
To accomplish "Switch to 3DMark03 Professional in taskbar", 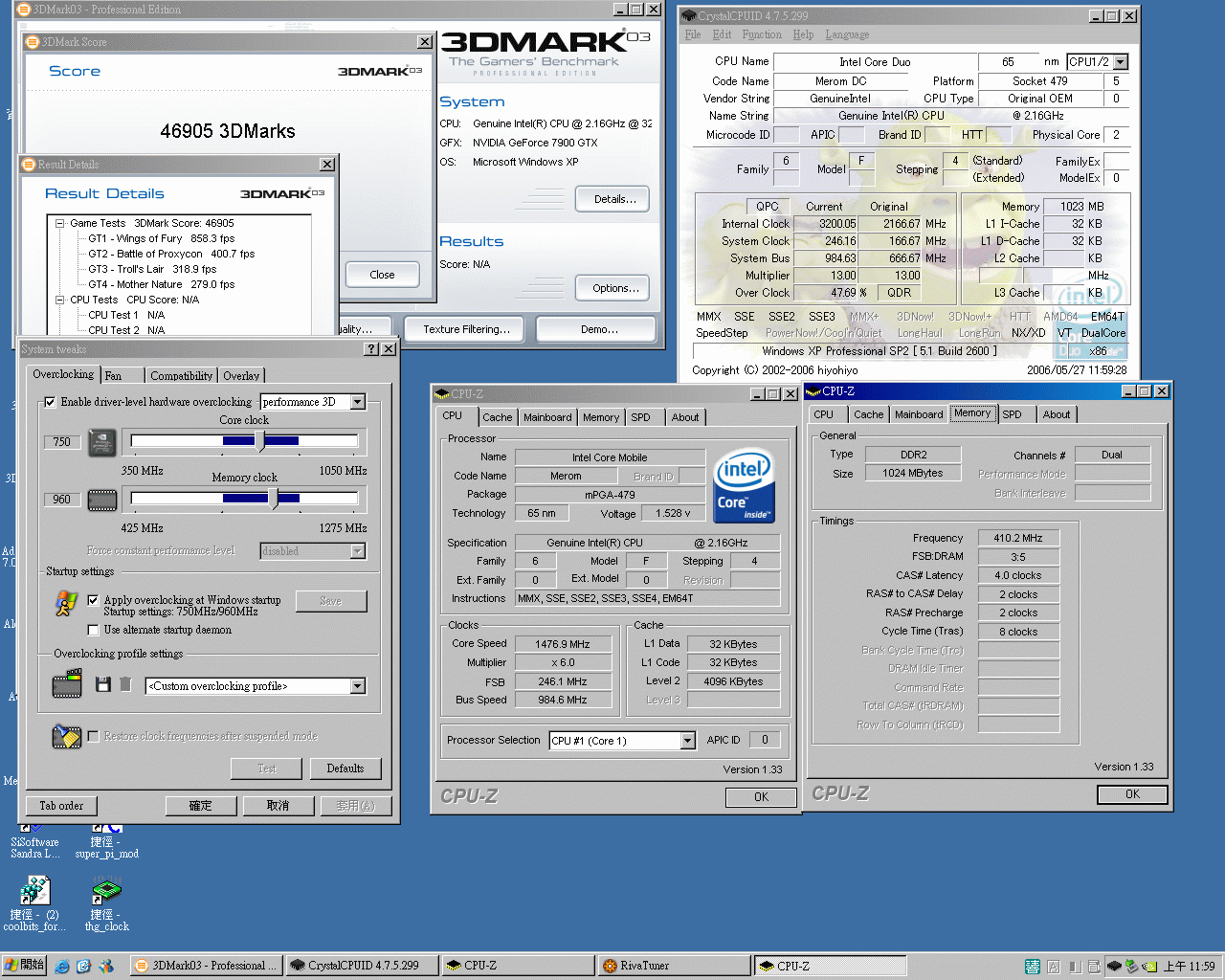I will coord(207,966).
